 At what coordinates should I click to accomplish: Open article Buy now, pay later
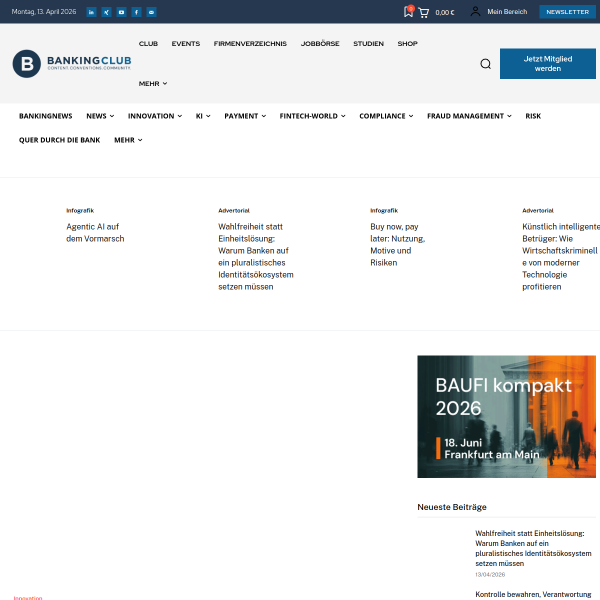point(398,245)
